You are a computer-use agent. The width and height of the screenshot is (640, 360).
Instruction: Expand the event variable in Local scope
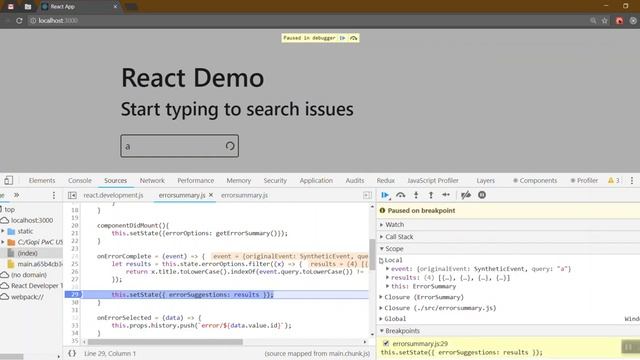point(387,269)
